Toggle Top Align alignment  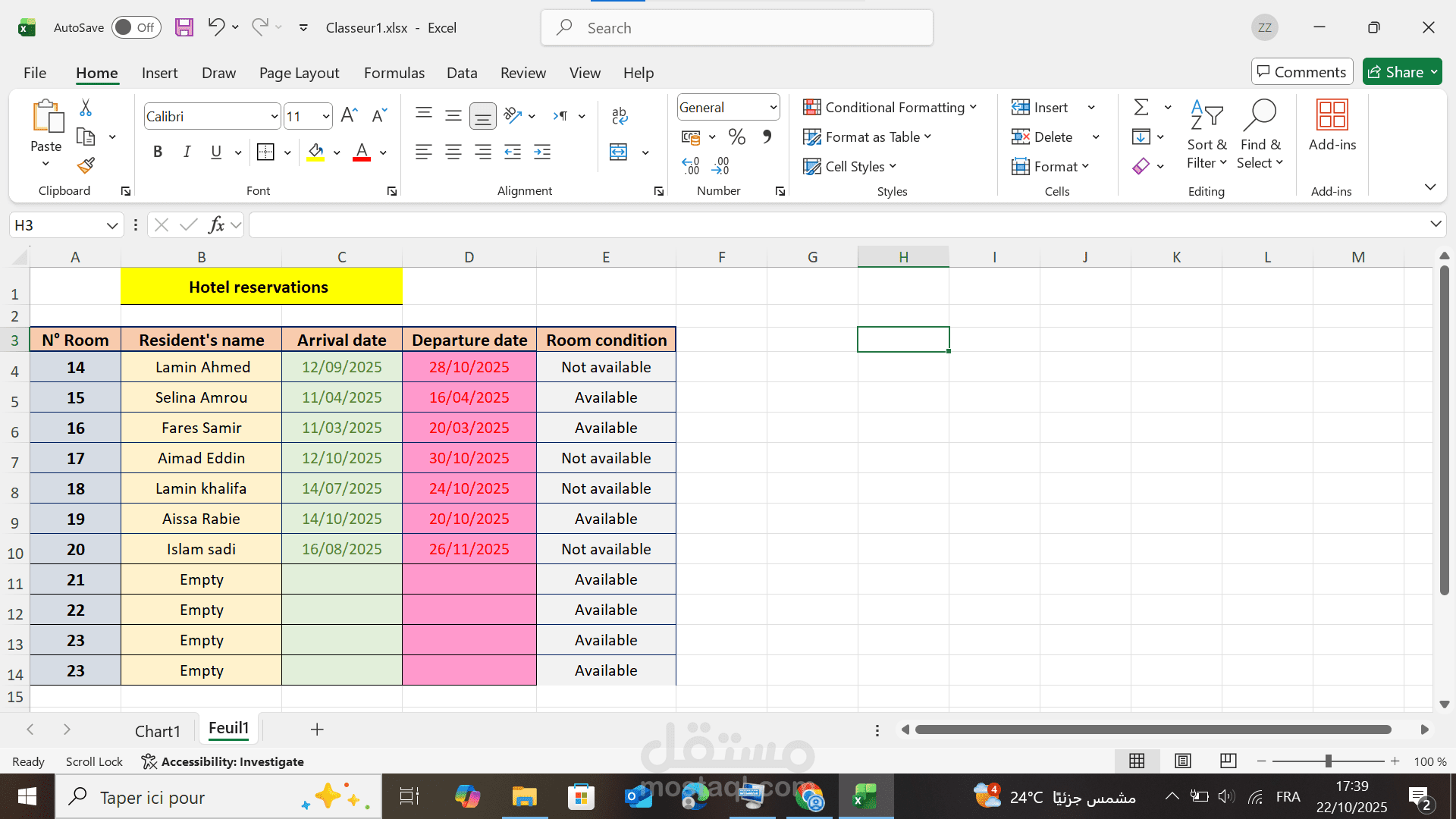click(x=424, y=115)
